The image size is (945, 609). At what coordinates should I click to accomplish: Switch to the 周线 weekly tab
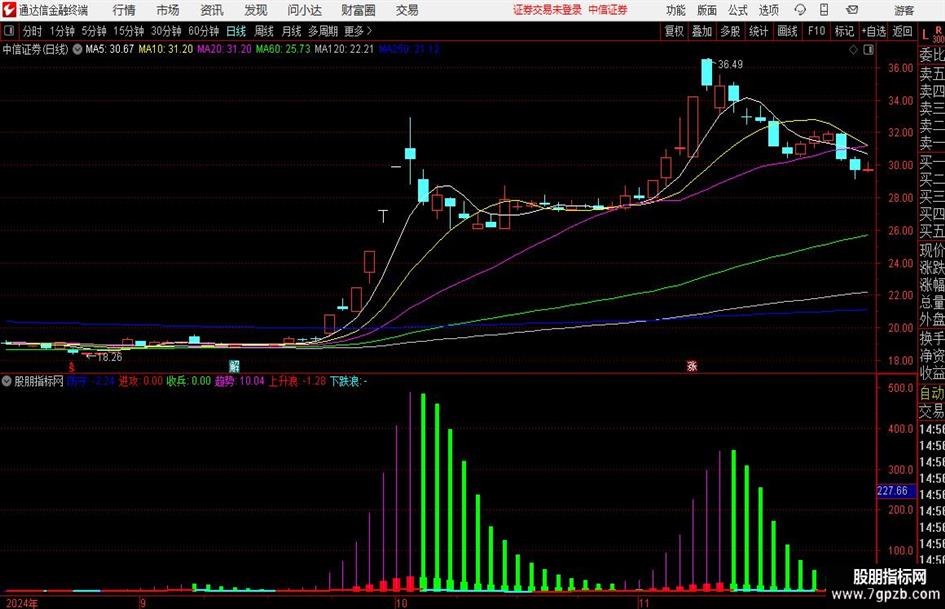264,31
